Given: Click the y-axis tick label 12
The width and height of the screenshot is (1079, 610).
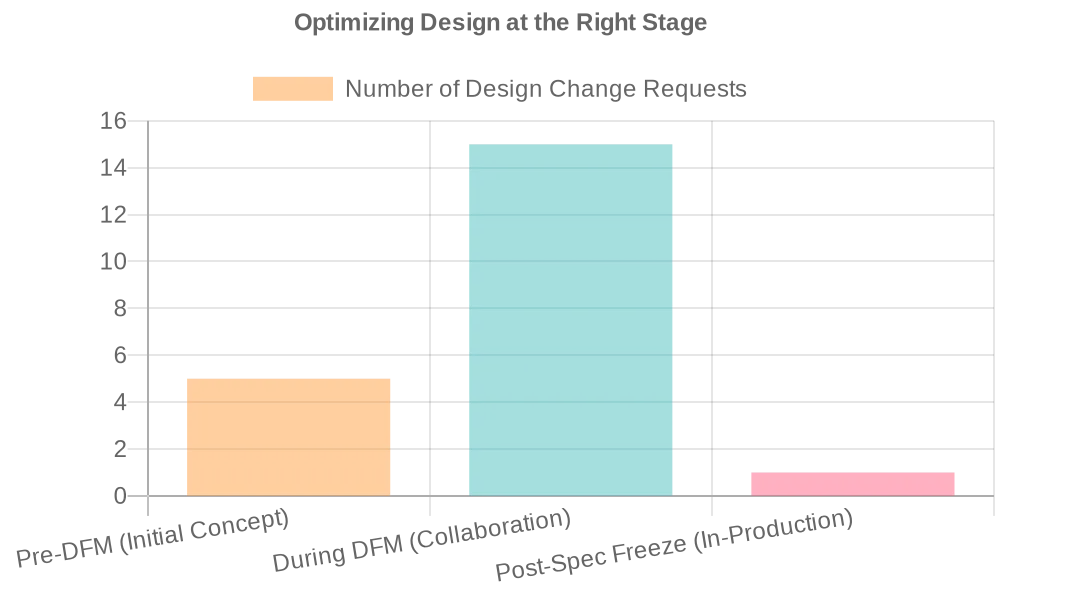Looking at the screenshot, I should [113, 215].
